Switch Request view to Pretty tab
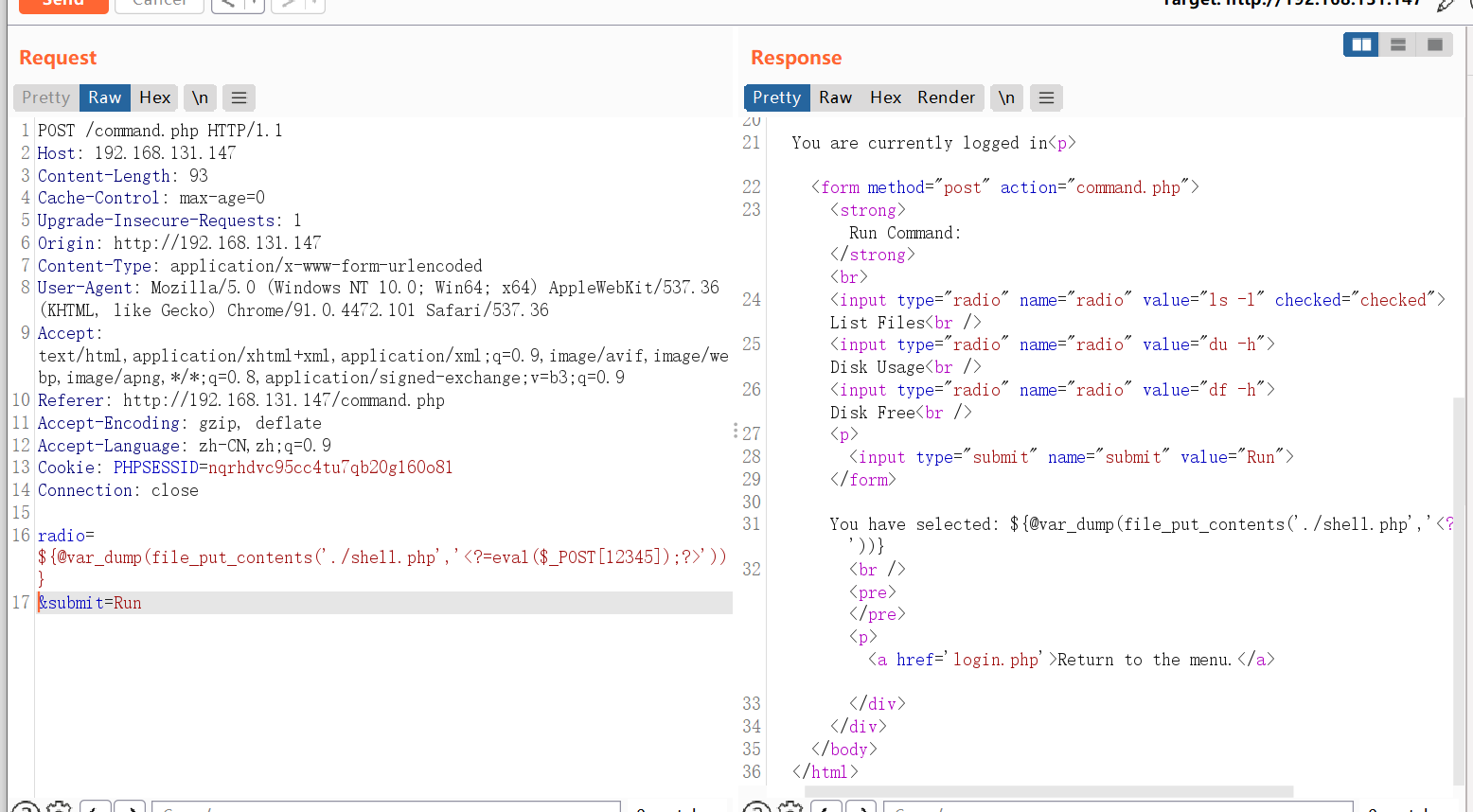Image resolution: width=1473 pixels, height=812 pixels. 46,97
